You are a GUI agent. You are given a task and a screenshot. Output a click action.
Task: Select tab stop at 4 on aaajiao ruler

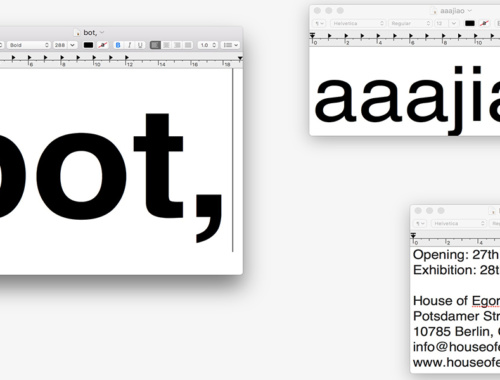[x=378, y=36]
